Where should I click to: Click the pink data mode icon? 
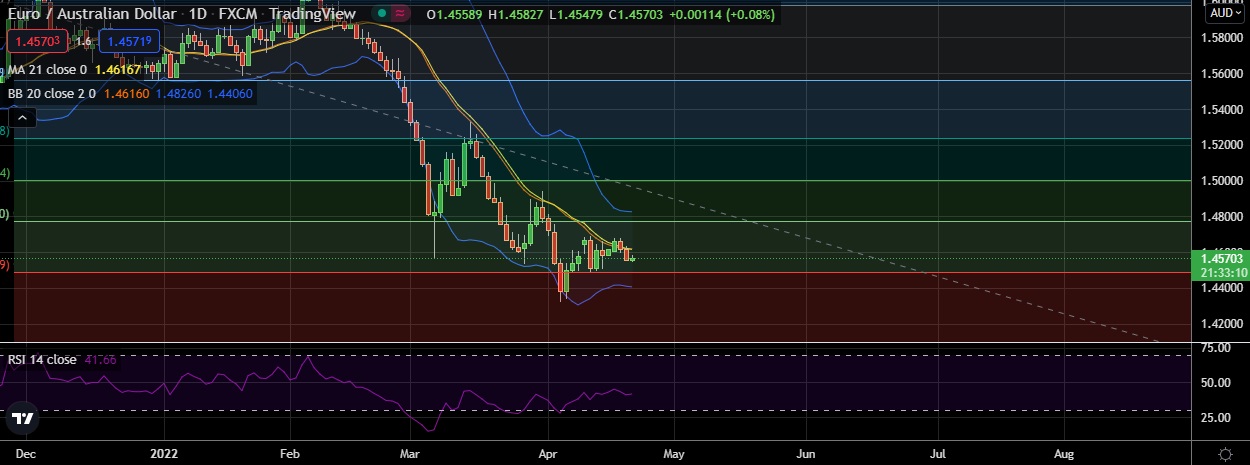pyautogui.click(x=401, y=14)
